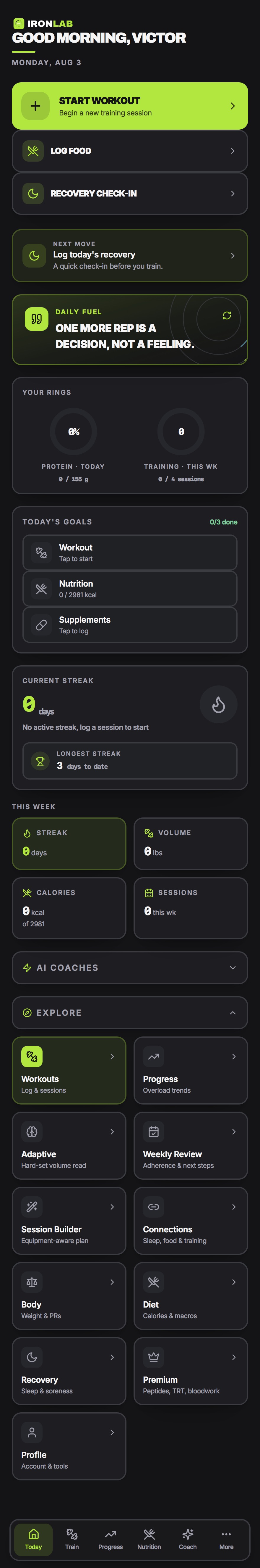Tap the flame icon in Current Streak
Viewport: 260px width, 1568px height.
pyautogui.click(x=219, y=704)
